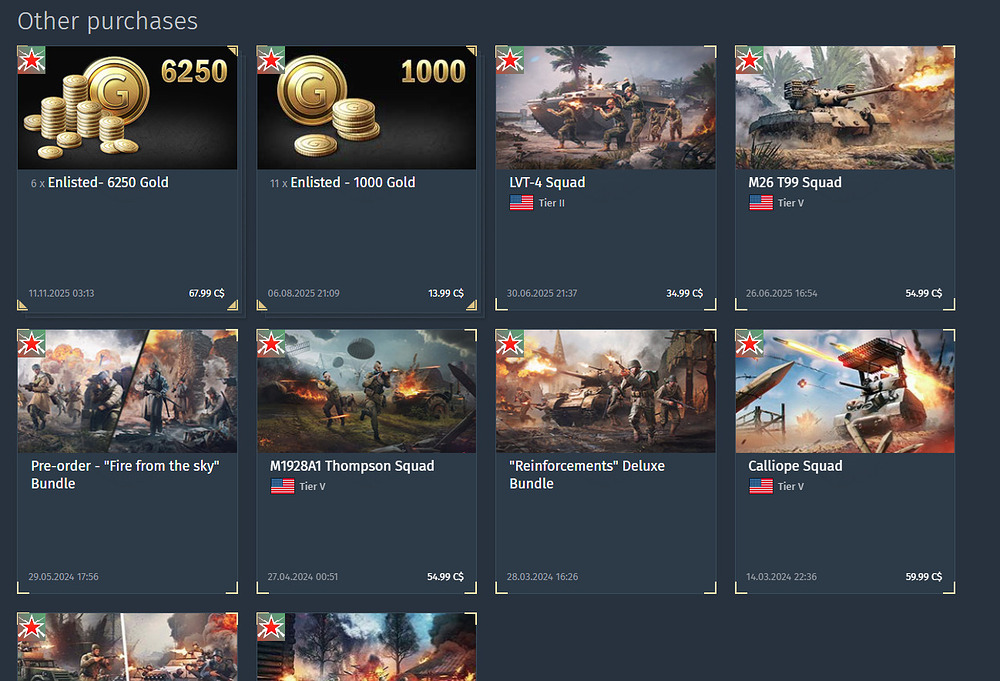This screenshot has height=681, width=1000.
Task: Open the Enlisted - 1000 Gold title link
Action: coord(353,182)
